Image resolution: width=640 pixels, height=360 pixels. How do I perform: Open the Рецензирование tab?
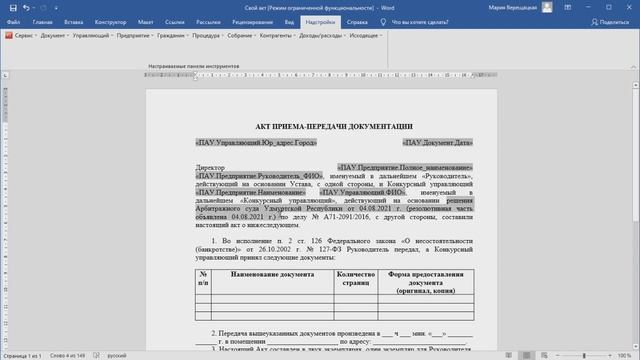click(x=252, y=22)
